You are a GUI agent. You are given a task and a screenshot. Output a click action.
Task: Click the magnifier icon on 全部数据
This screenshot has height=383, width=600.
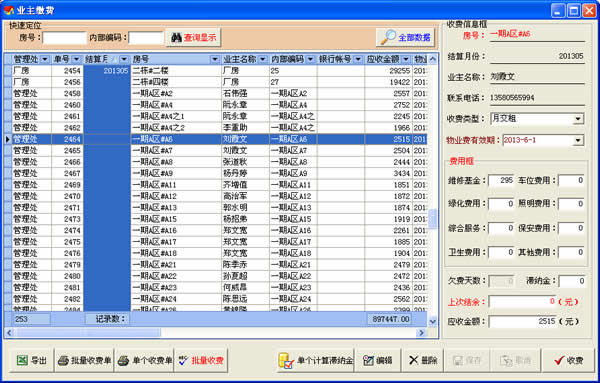coord(388,37)
